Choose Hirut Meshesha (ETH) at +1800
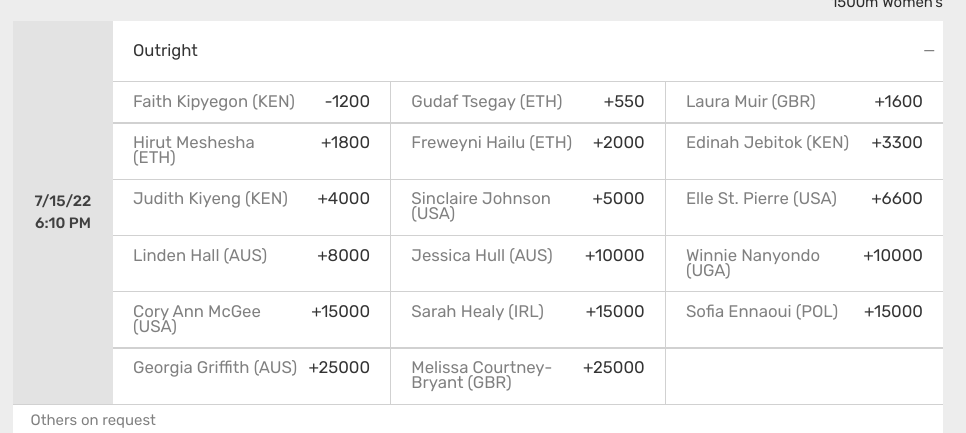Viewport: 966px width, 433px height. [x=251, y=152]
